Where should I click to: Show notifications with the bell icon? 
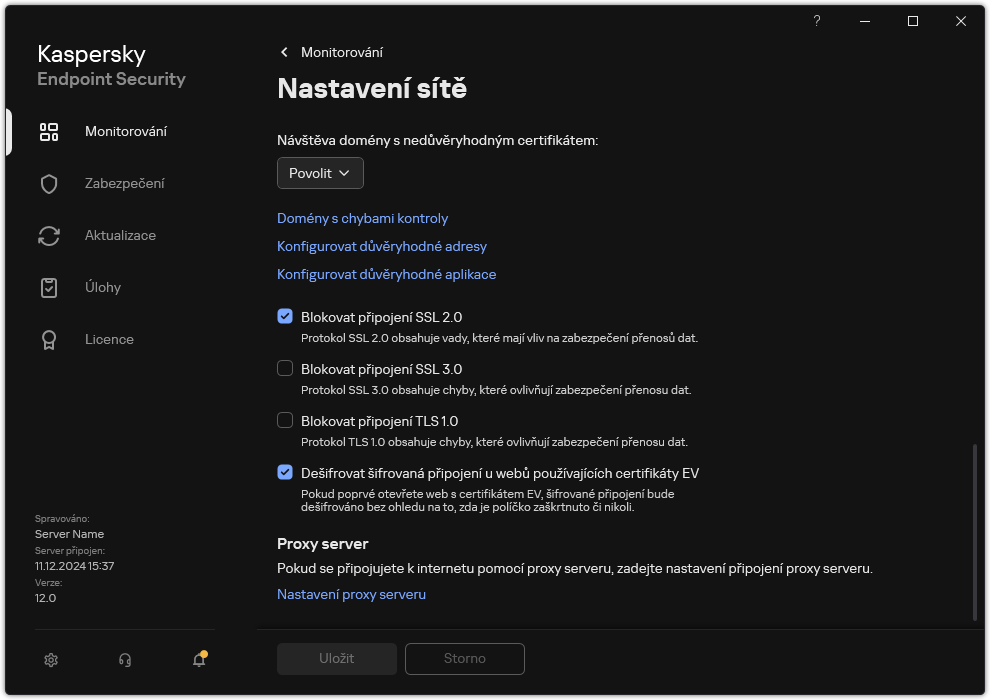[198, 661]
